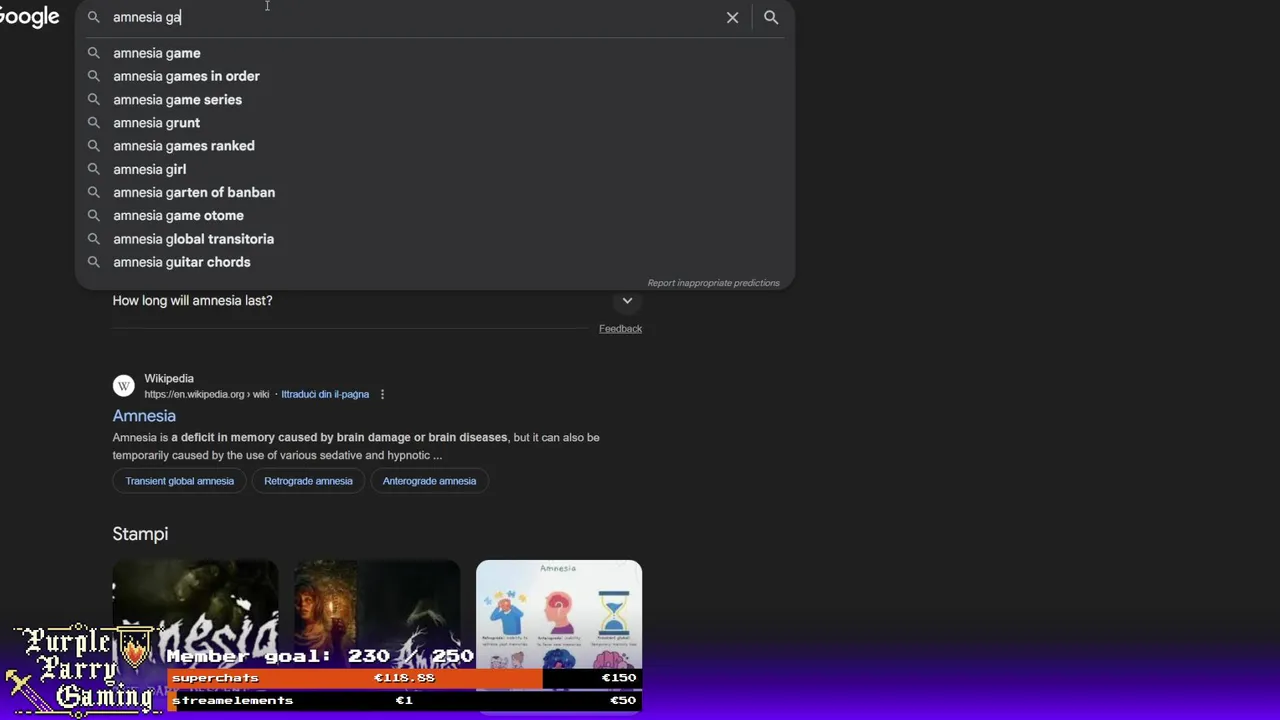Click the chevron next to amnesia question

(x=627, y=300)
